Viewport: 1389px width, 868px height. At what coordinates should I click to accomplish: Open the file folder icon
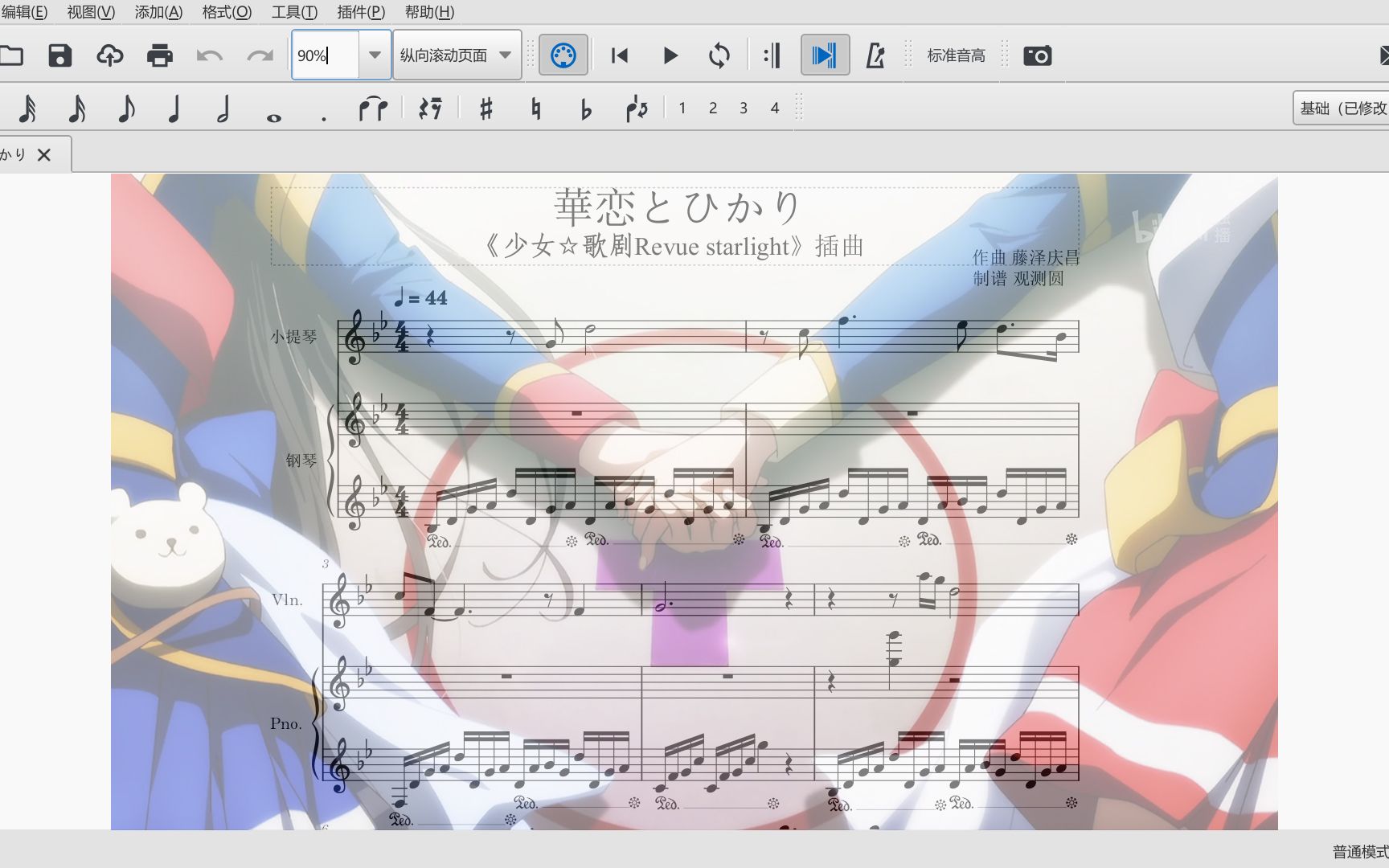coord(10,55)
